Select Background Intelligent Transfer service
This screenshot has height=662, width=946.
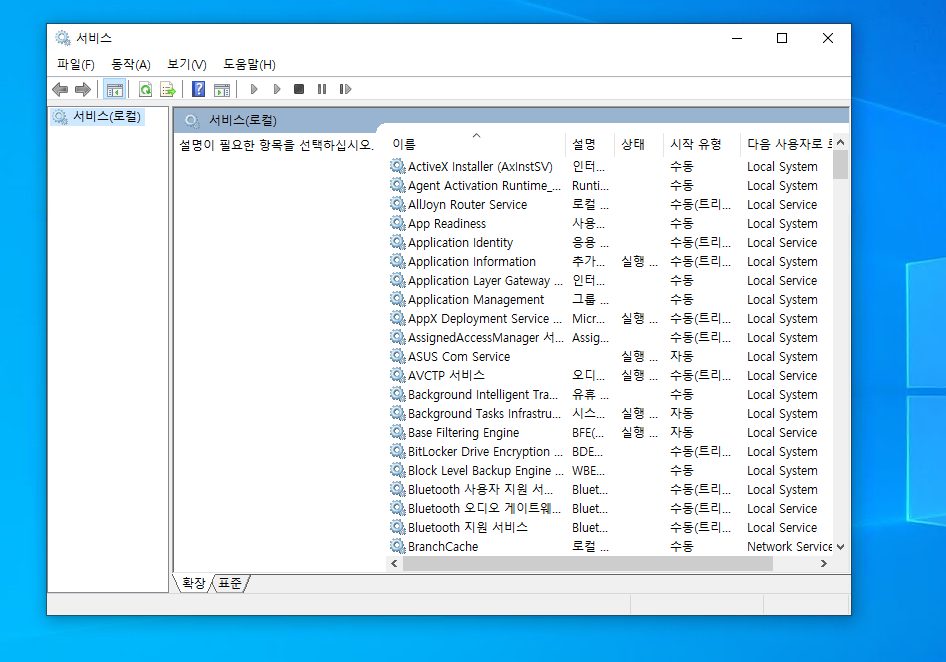(609, 394)
